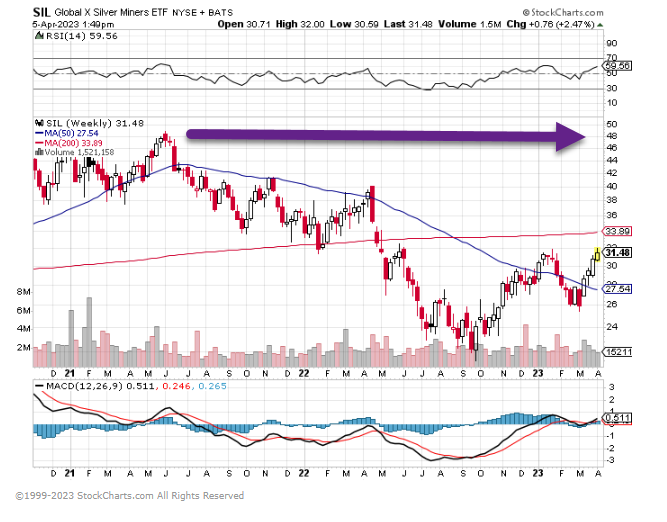The image size is (667, 522).
Task: Click the green up-triangle change indicator
Action: pyautogui.click(x=600, y=25)
